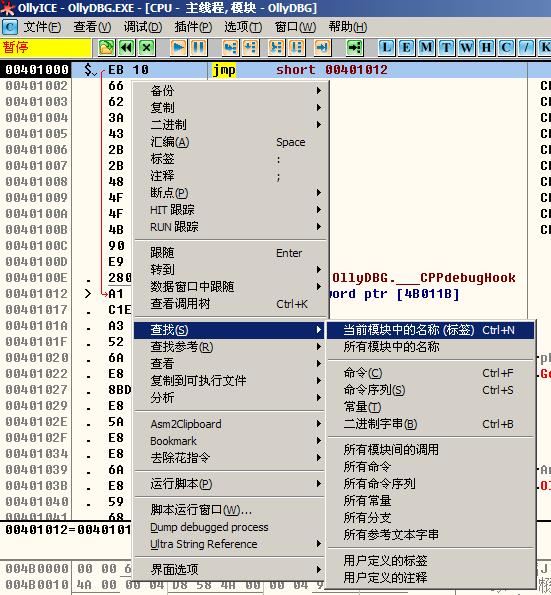The image size is (551, 595).
Task: Open CPU window (C button)
Action: [x=506, y=48]
